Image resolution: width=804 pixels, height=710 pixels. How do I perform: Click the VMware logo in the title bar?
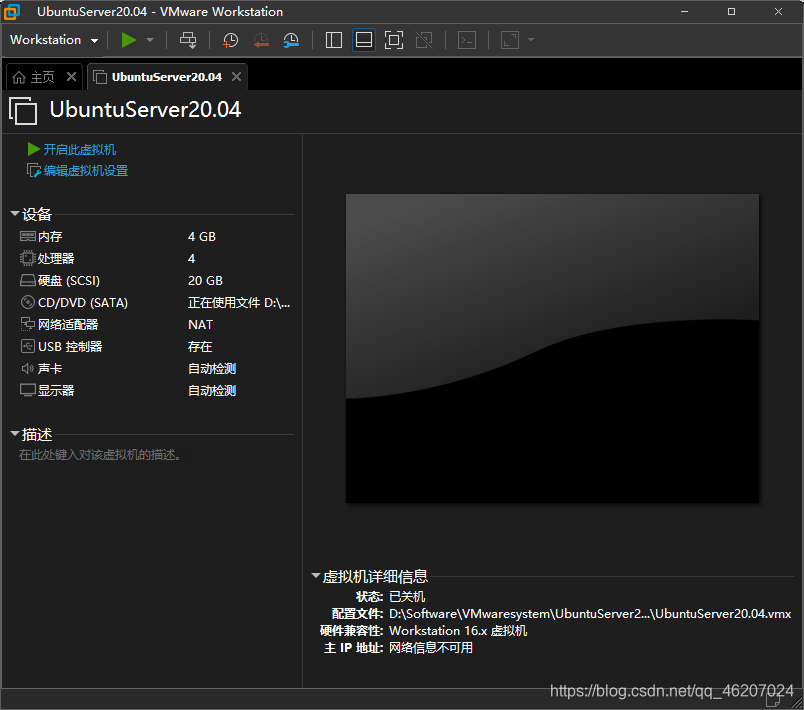12,12
